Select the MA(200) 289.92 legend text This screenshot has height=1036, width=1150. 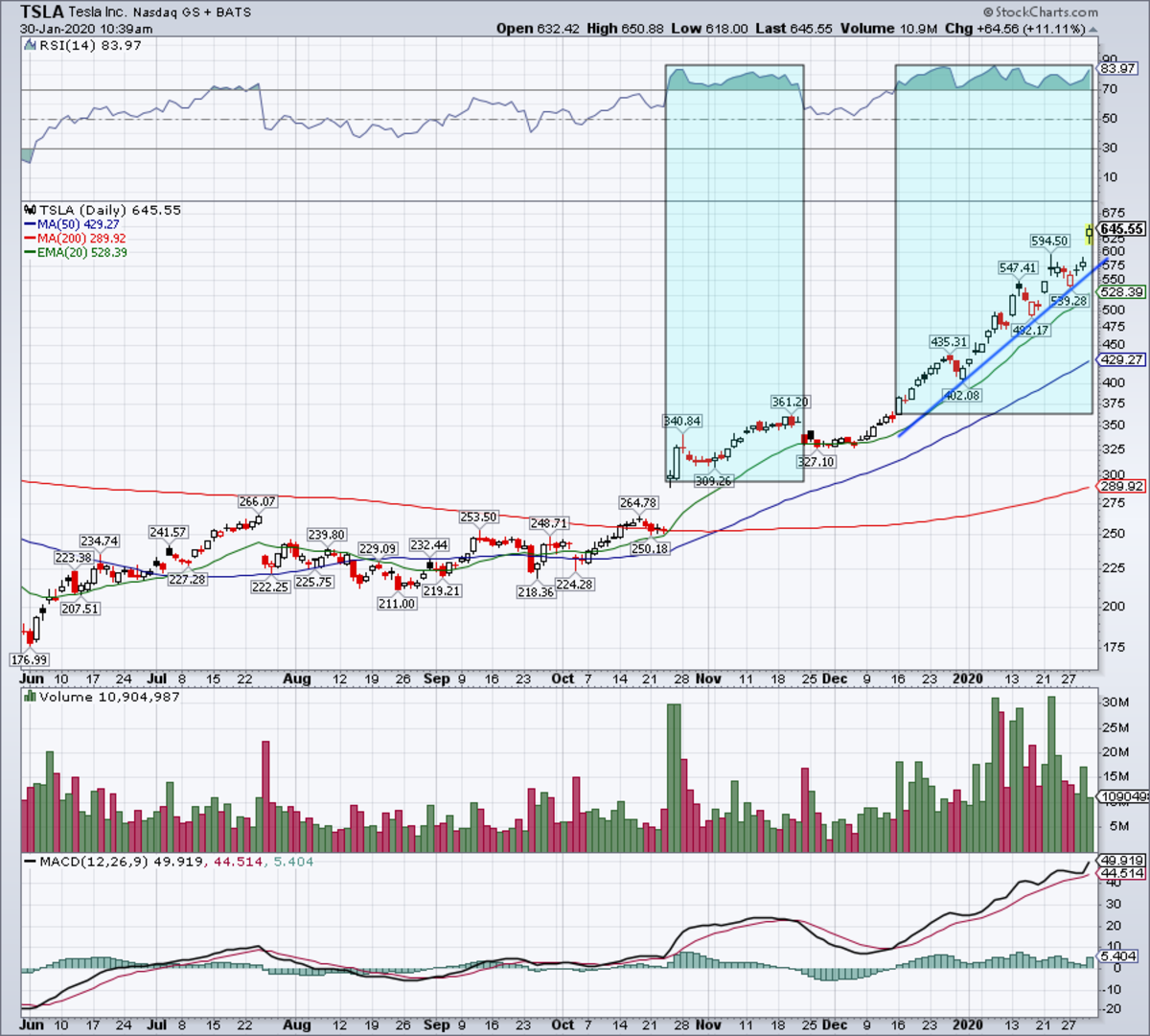coord(81,239)
